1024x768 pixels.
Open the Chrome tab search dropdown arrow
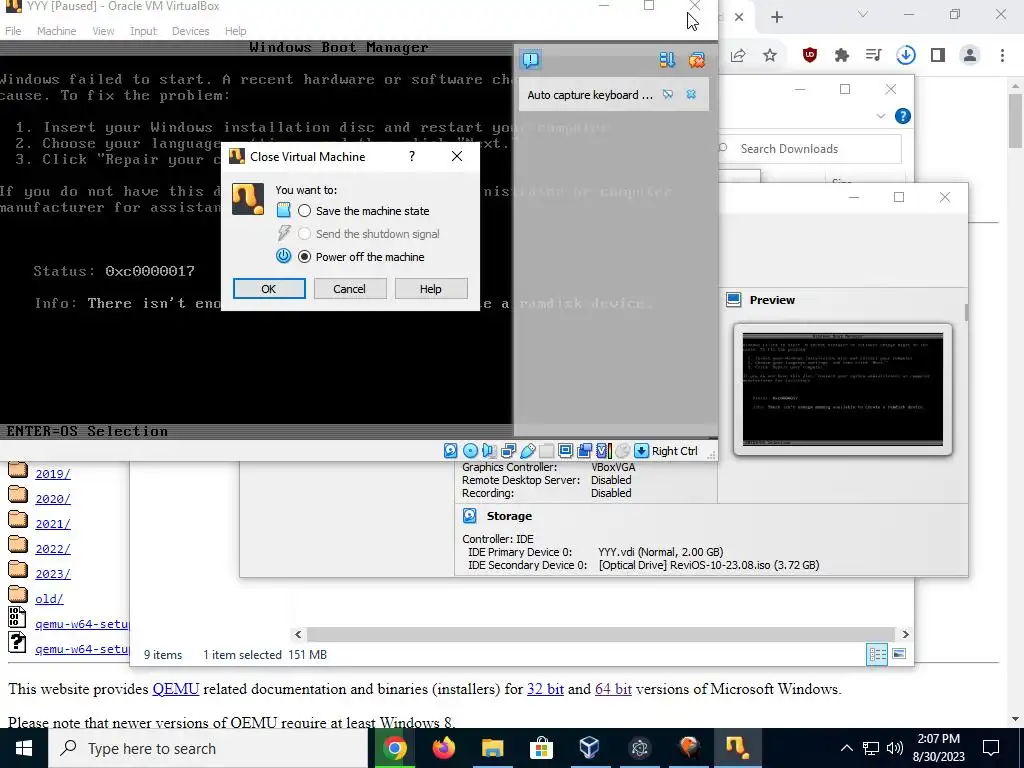[863, 14]
